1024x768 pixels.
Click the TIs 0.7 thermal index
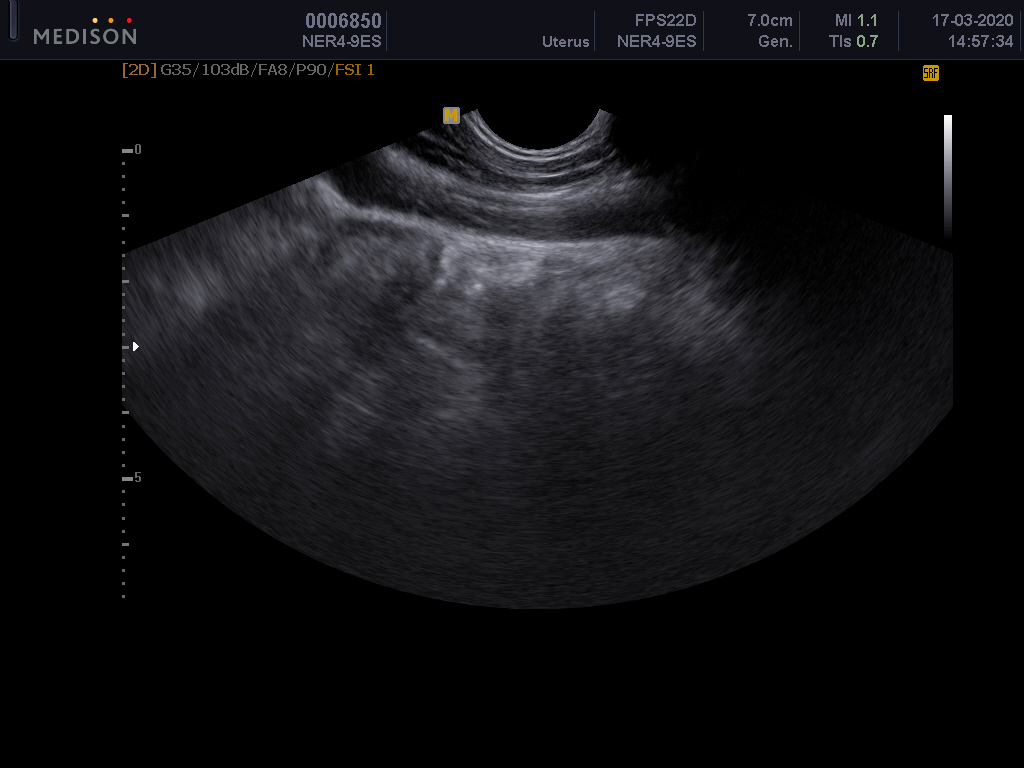[x=856, y=41]
